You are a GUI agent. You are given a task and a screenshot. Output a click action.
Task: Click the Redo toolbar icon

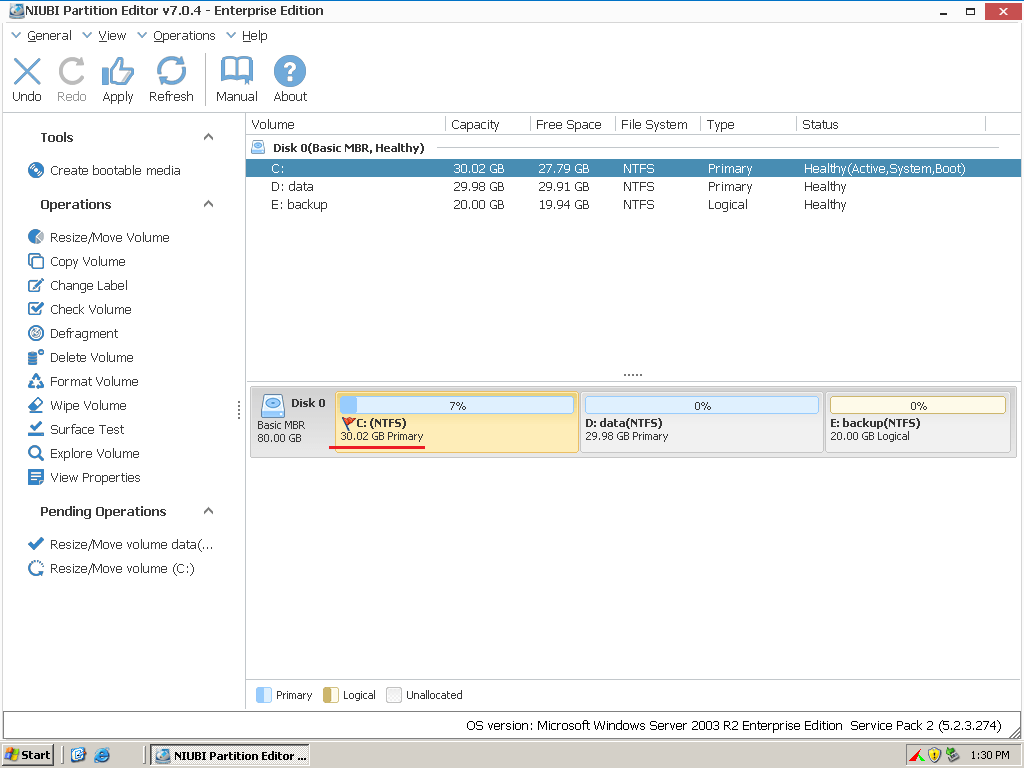tap(71, 72)
